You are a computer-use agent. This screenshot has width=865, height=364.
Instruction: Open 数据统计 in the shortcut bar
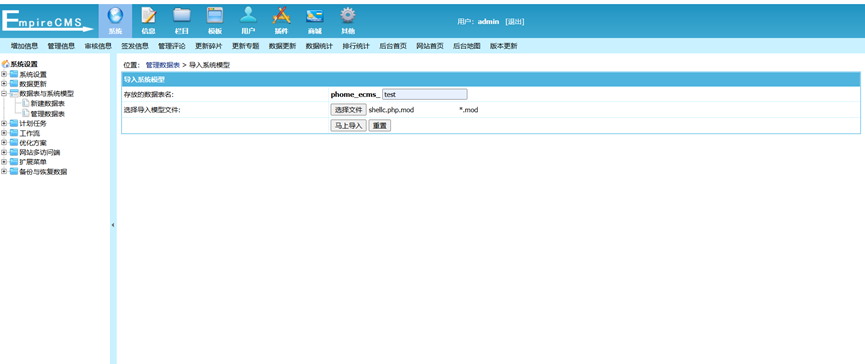point(319,46)
